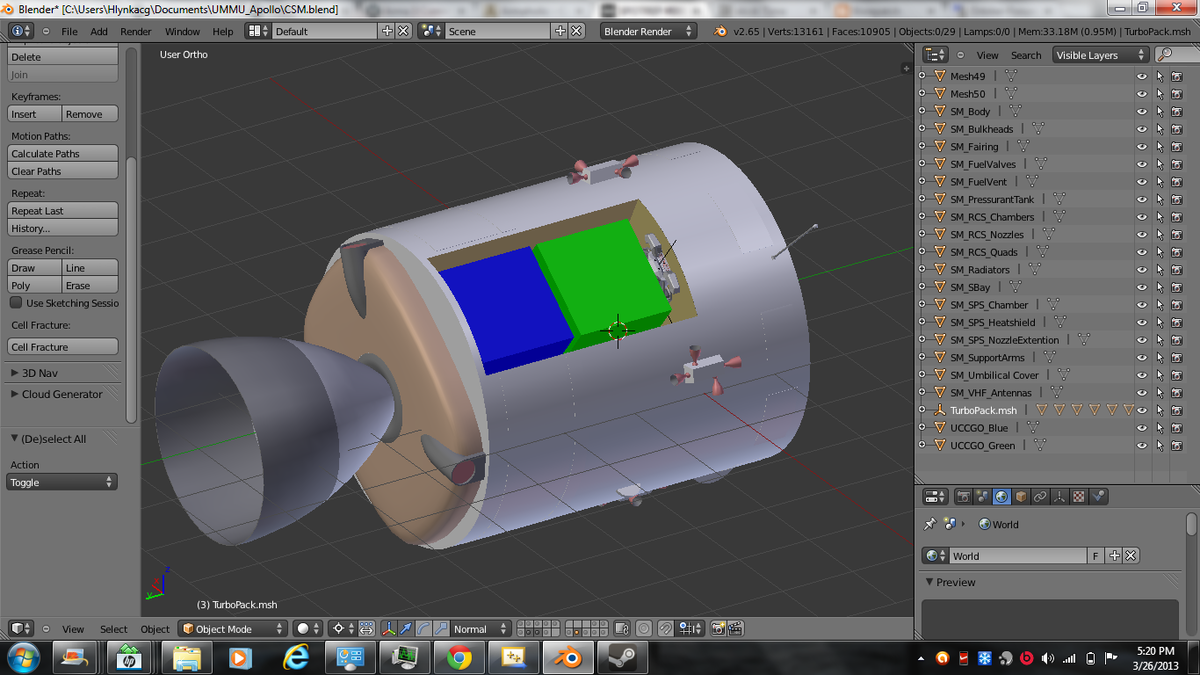Open the File menu
This screenshot has height=675, width=1200.
pyautogui.click(x=69, y=31)
